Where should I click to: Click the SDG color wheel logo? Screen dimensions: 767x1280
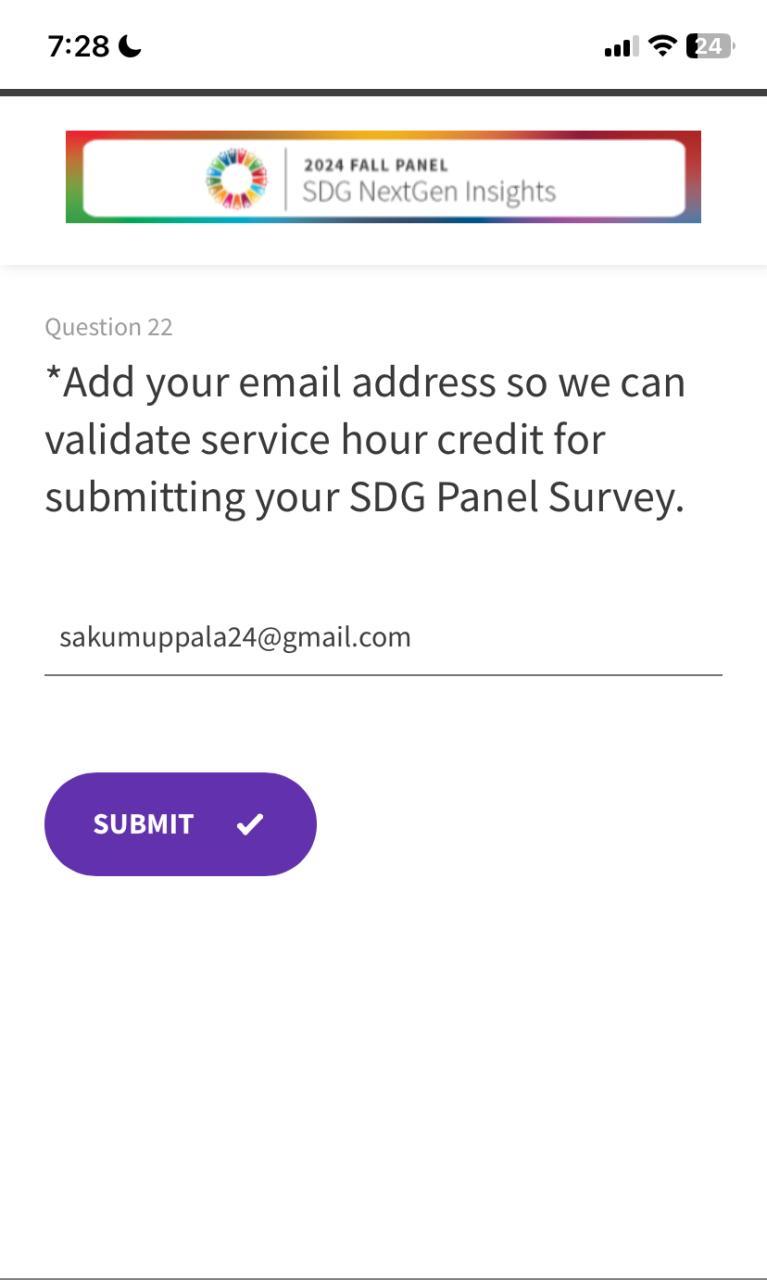click(237, 178)
